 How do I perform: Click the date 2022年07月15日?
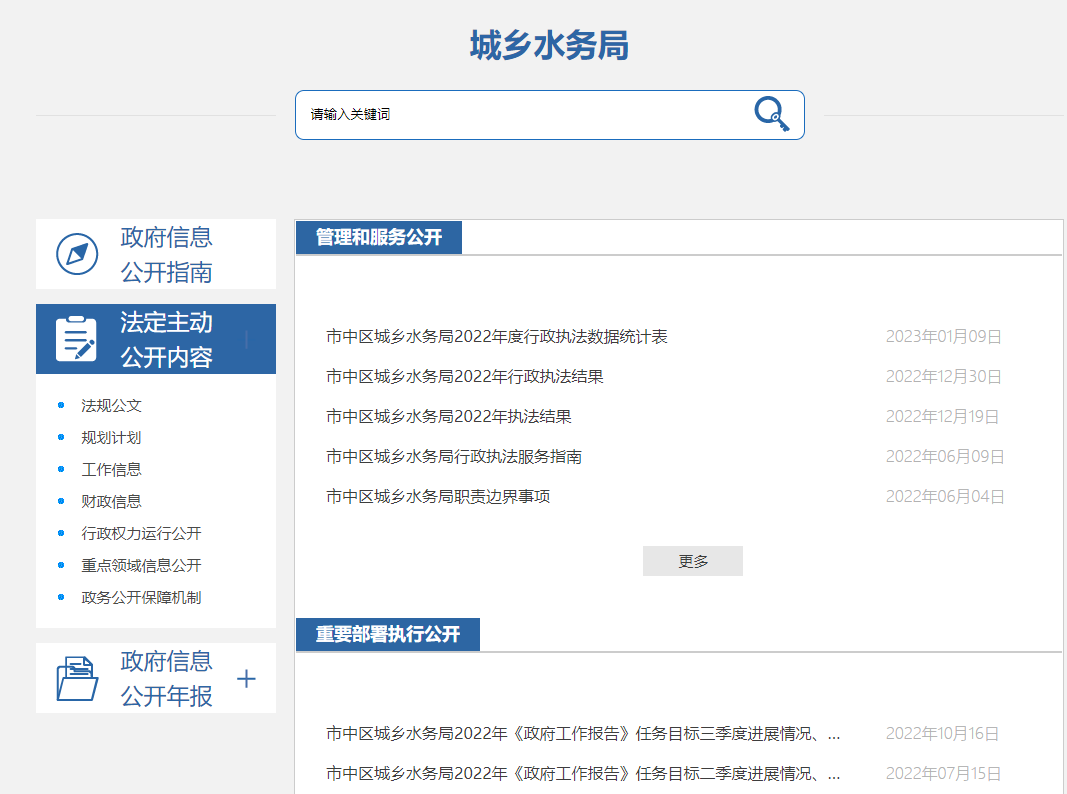tap(944, 774)
